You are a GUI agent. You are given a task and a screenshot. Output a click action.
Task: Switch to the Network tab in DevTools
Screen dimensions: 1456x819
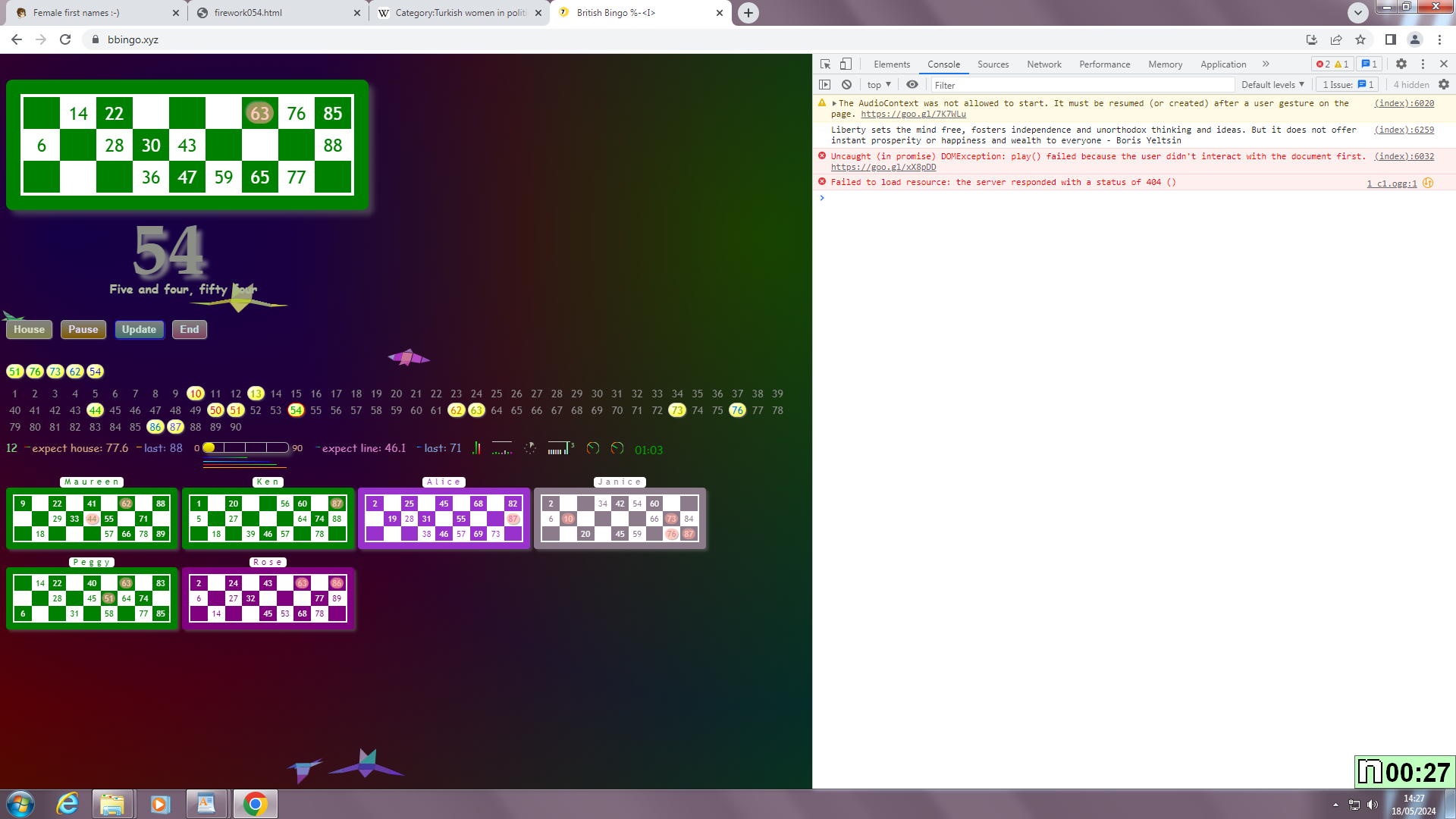click(1043, 64)
